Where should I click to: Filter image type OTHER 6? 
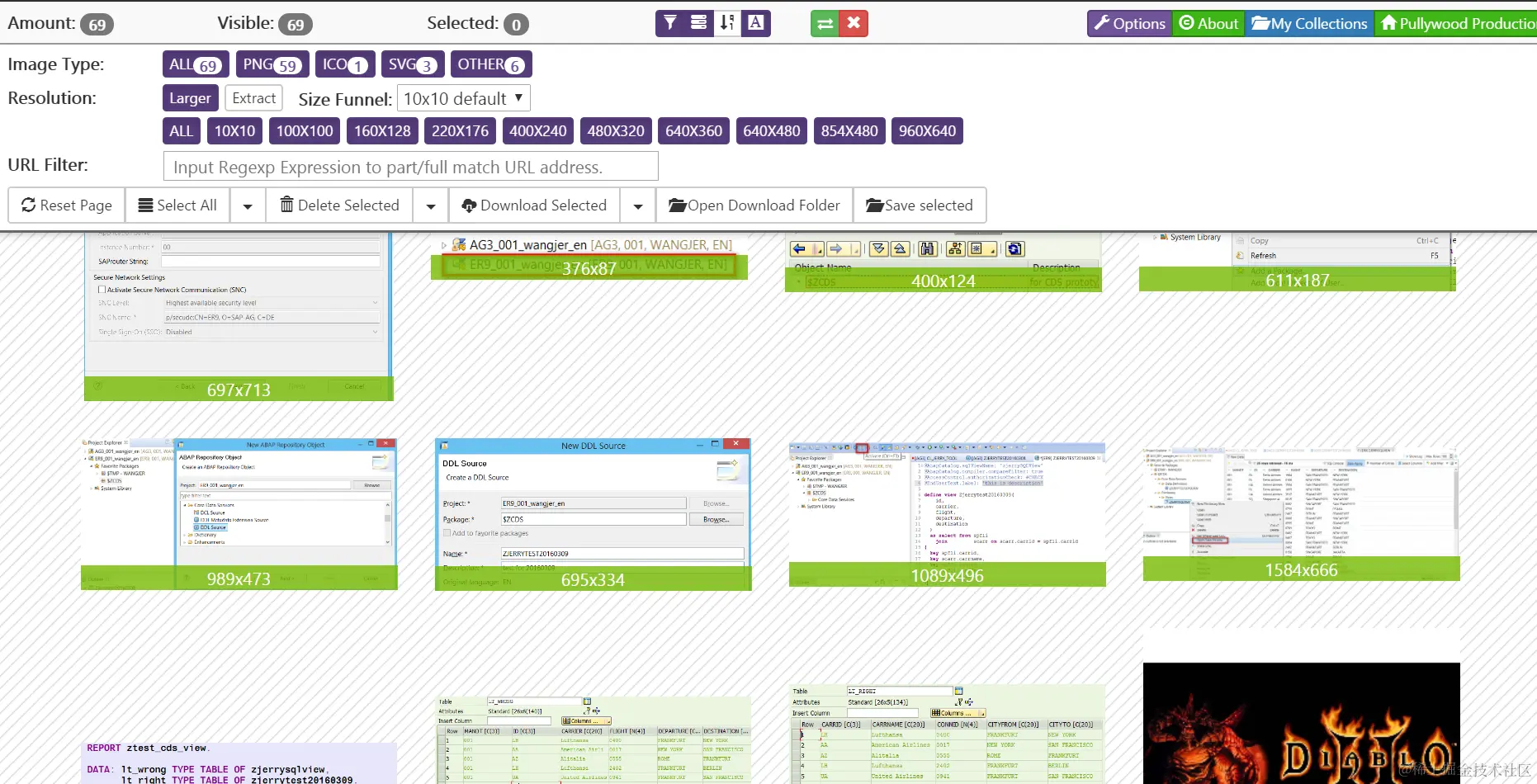[491, 64]
